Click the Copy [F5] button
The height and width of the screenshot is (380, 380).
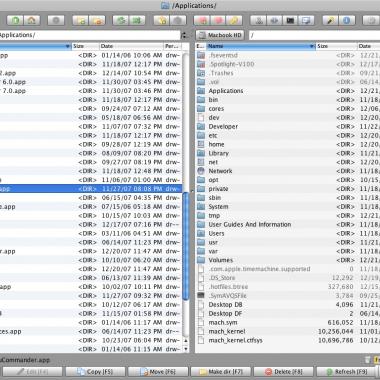point(95,372)
